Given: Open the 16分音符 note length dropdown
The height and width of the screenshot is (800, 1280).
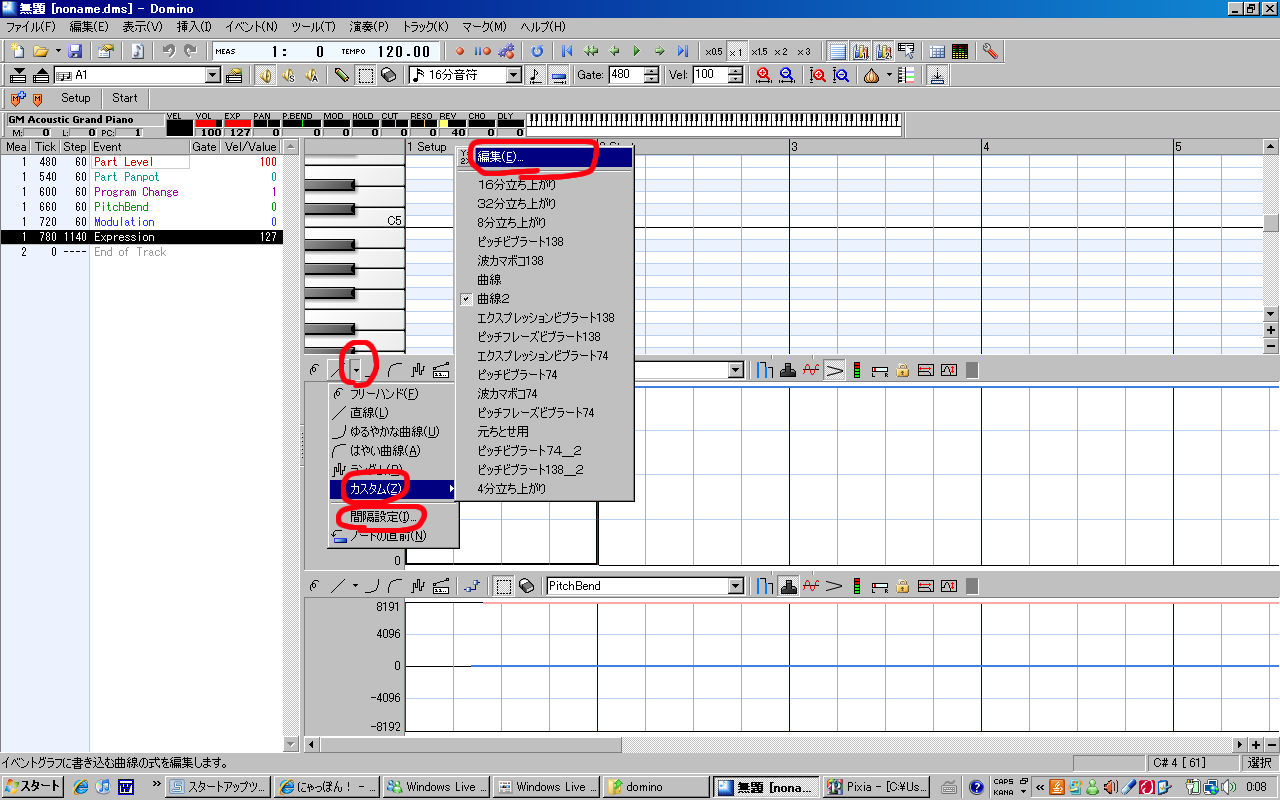Looking at the screenshot, I should (x=514, y=75).
